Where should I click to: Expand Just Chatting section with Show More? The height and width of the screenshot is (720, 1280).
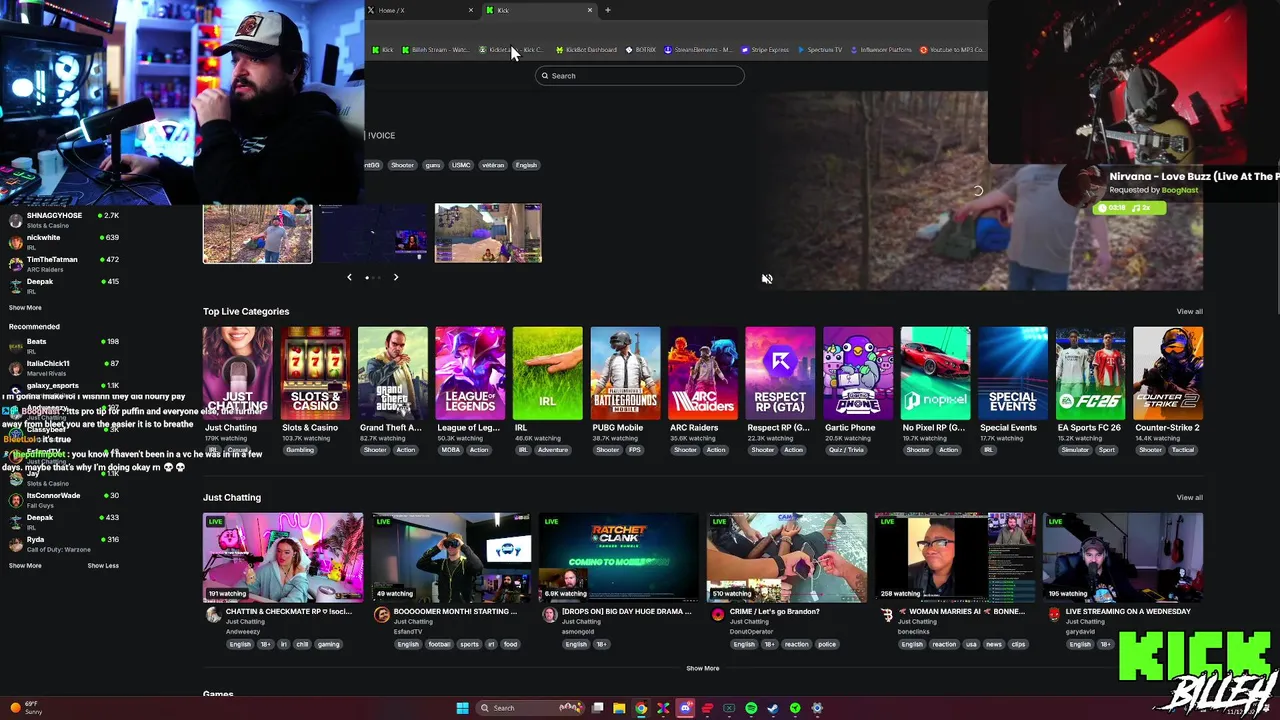[x=702, y=668]
